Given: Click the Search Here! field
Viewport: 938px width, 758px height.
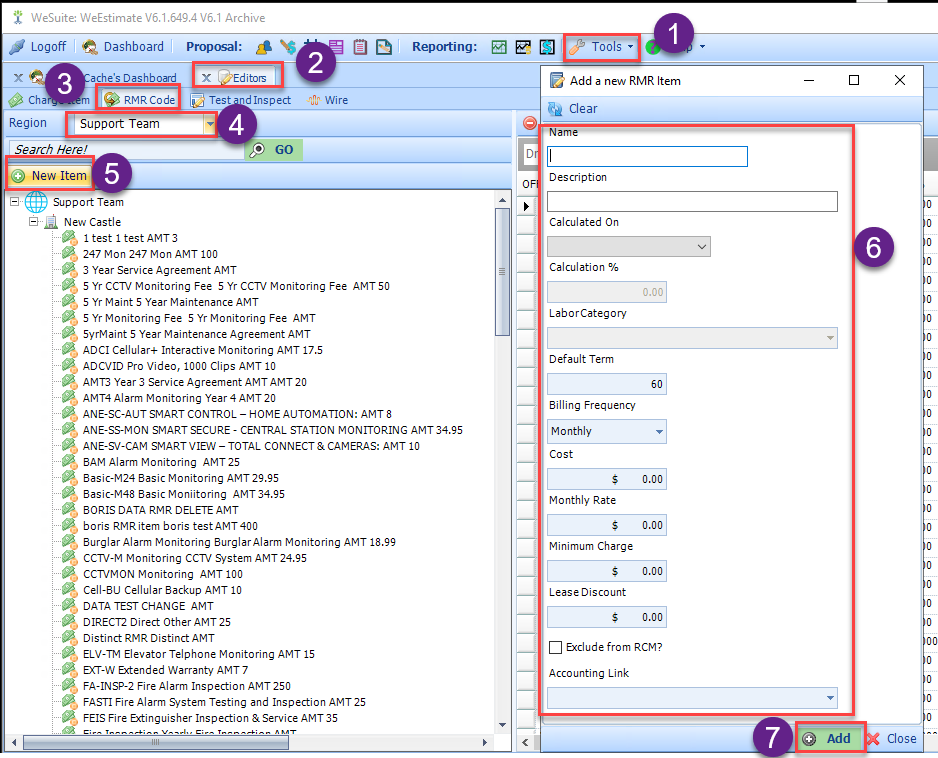Looking at the screenshot, I should coord(127,150).
